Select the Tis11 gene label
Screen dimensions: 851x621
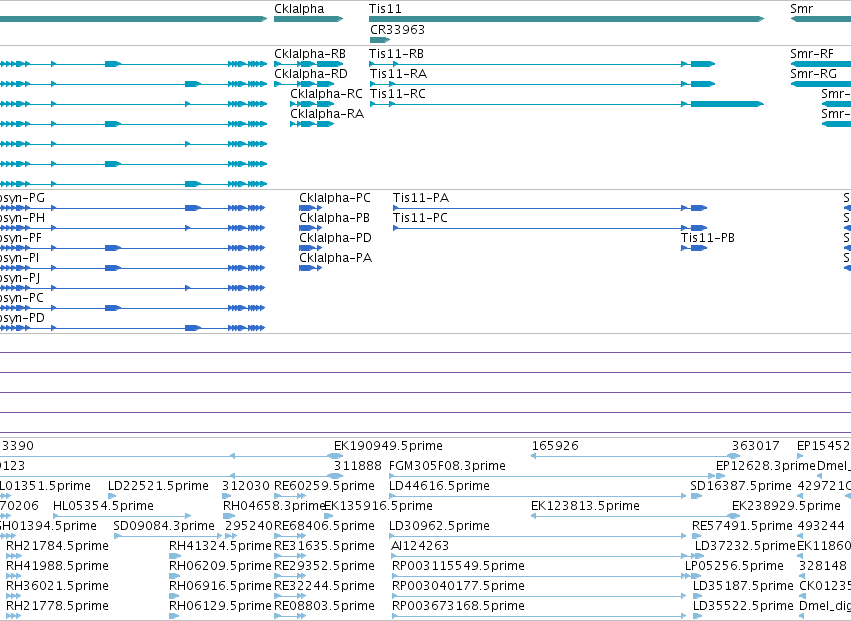click(x=385, y=9)
